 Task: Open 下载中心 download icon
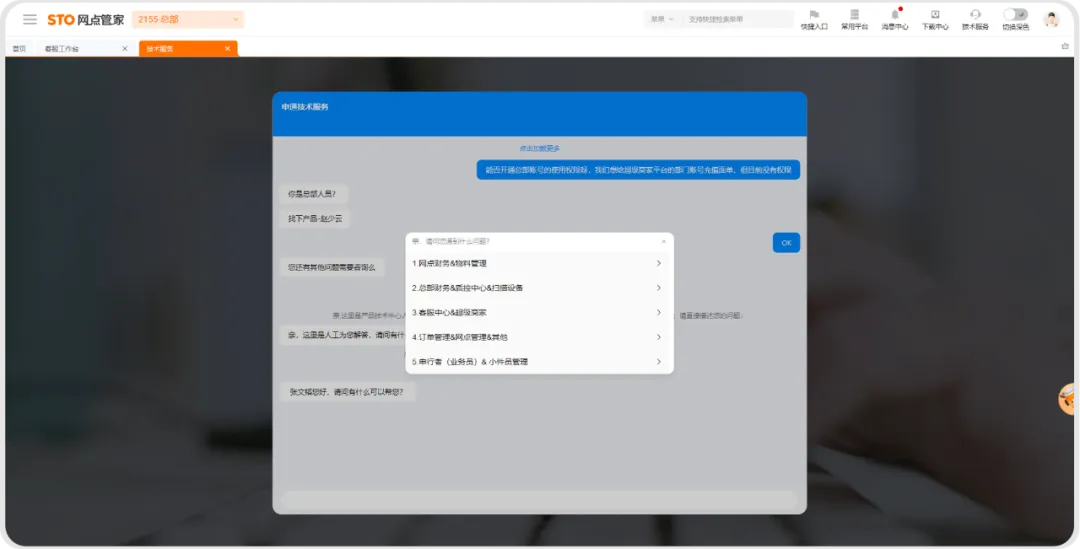pyautogui.click(x=935, y=20)
